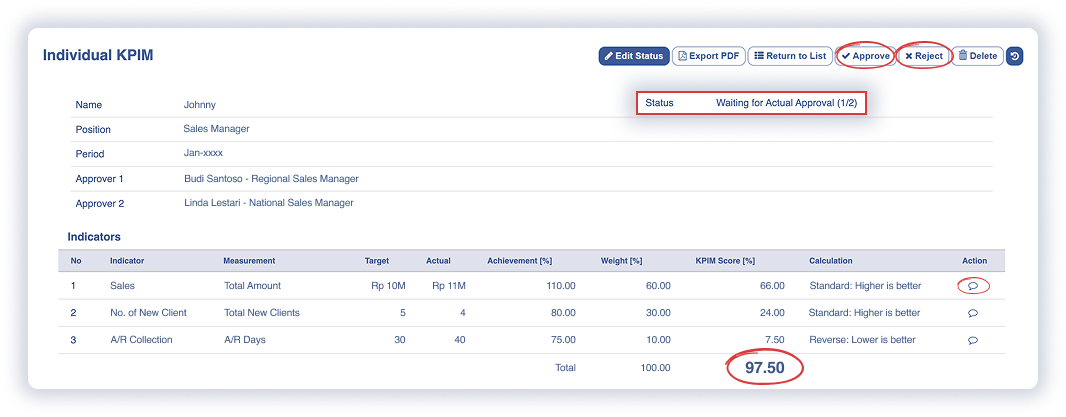This screenshot has height=417, width=1066.
Task: Click the Weight [%] column header
Action: 621,261
